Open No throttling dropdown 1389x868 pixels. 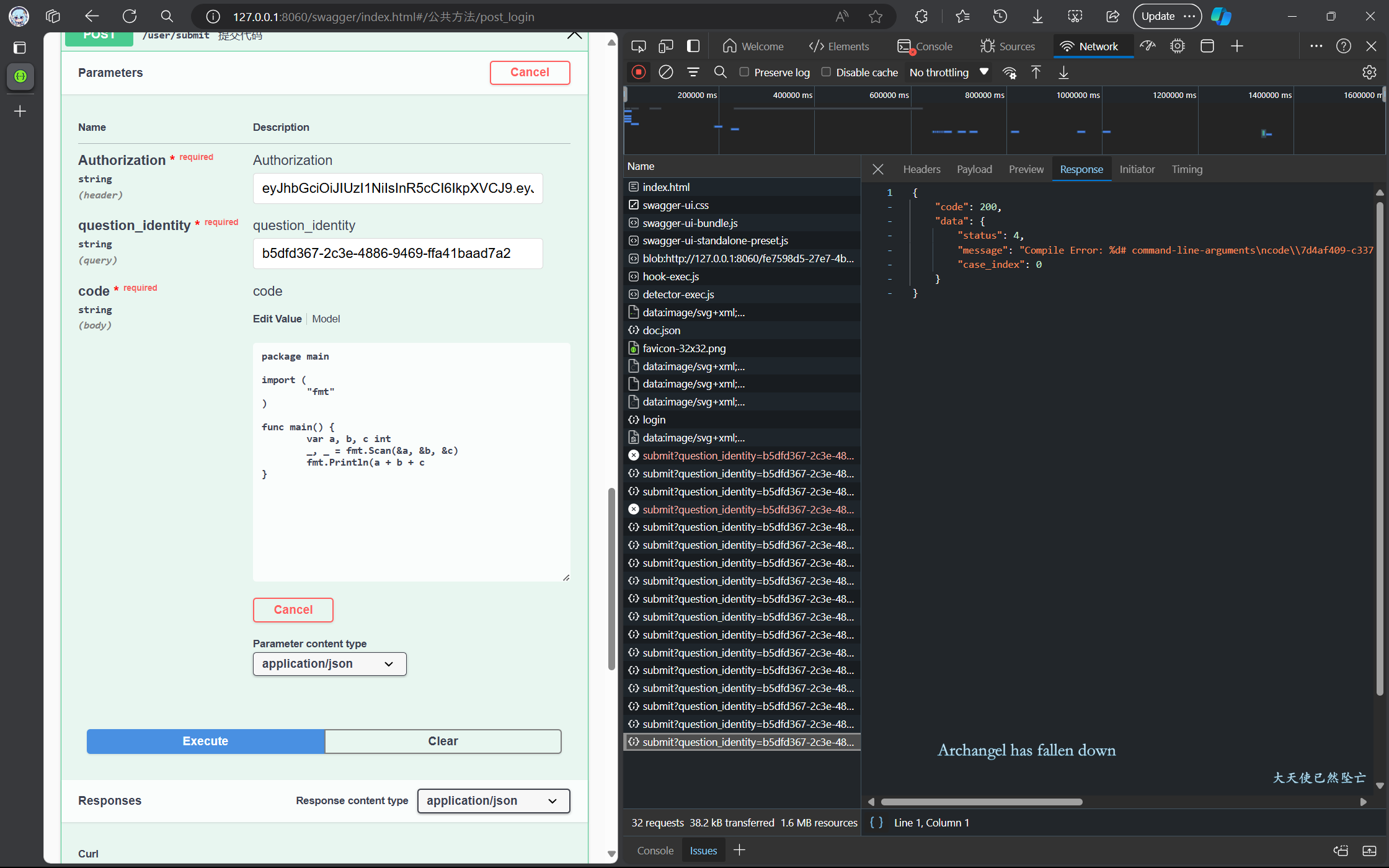click(x=949, y=73)
